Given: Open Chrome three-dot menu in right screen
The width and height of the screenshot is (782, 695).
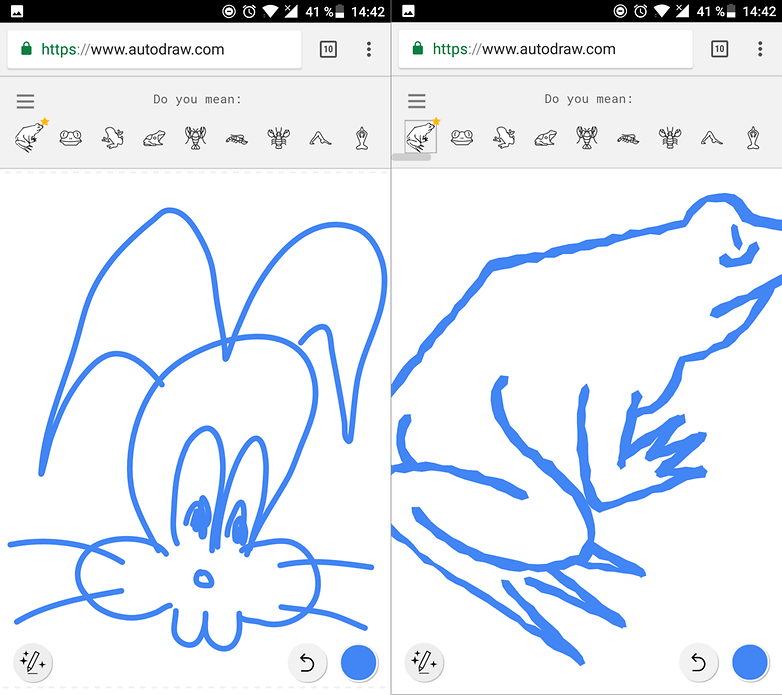Looking at the screenshot, I should tap(760, 49).
